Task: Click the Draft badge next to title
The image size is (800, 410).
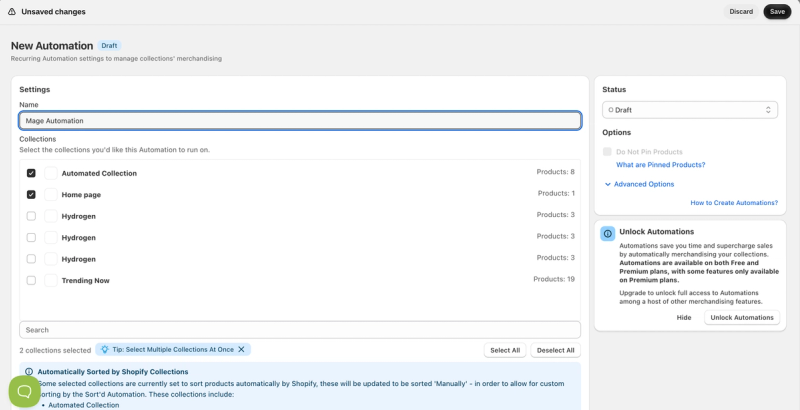Action: pyautogui.click(x=109, y=45)
